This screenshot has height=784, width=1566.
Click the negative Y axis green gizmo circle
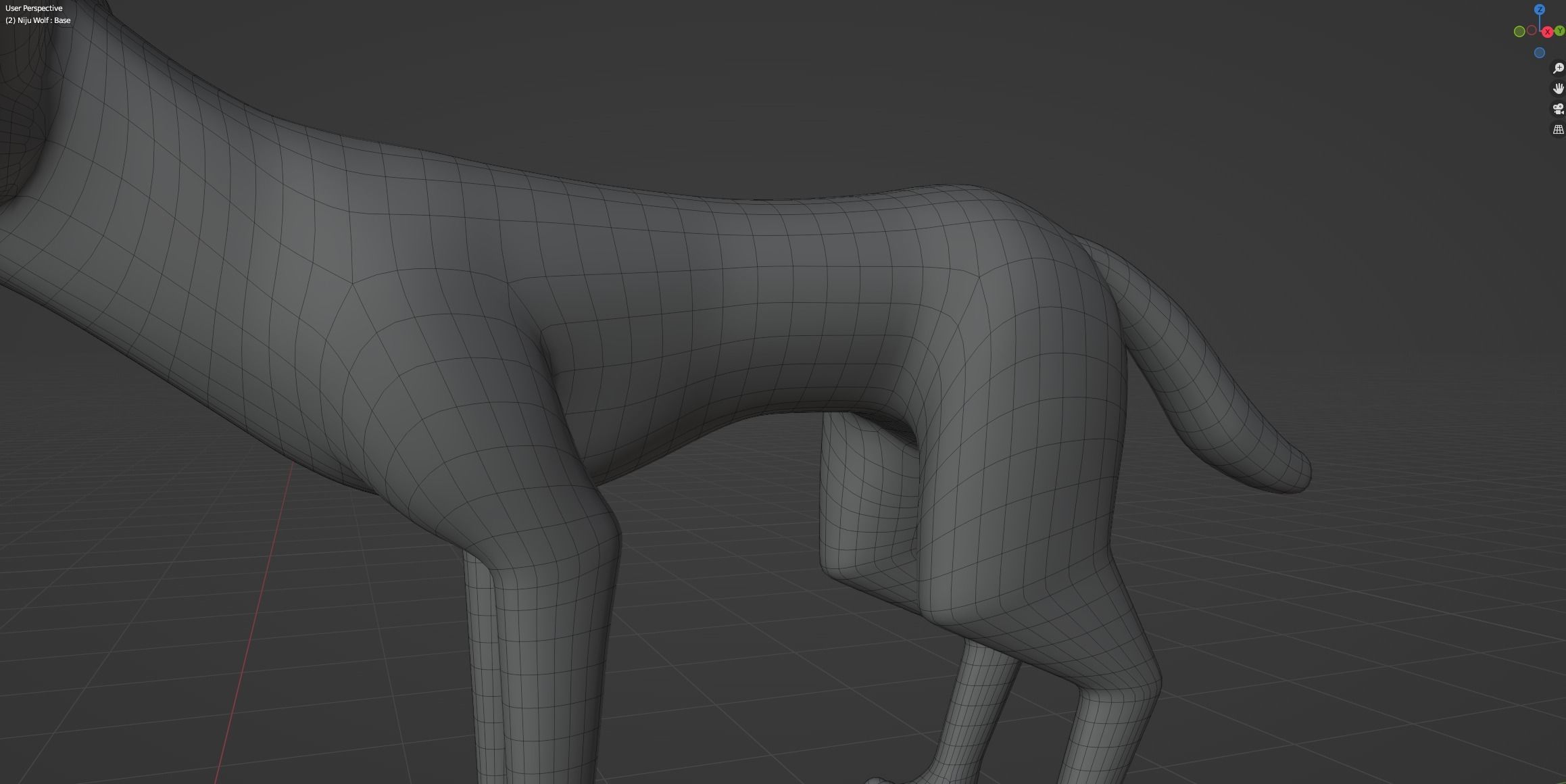click(x=1519, y=32)
